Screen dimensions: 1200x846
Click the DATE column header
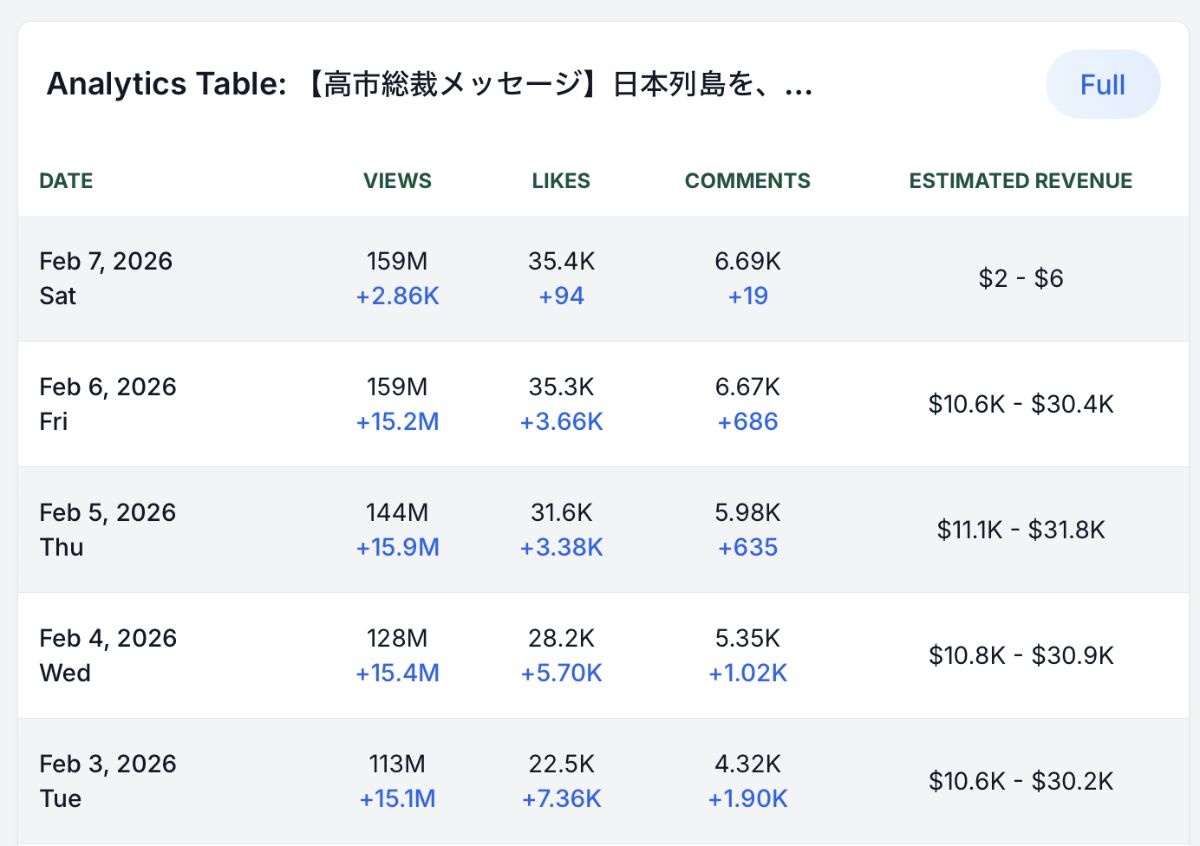66,181
